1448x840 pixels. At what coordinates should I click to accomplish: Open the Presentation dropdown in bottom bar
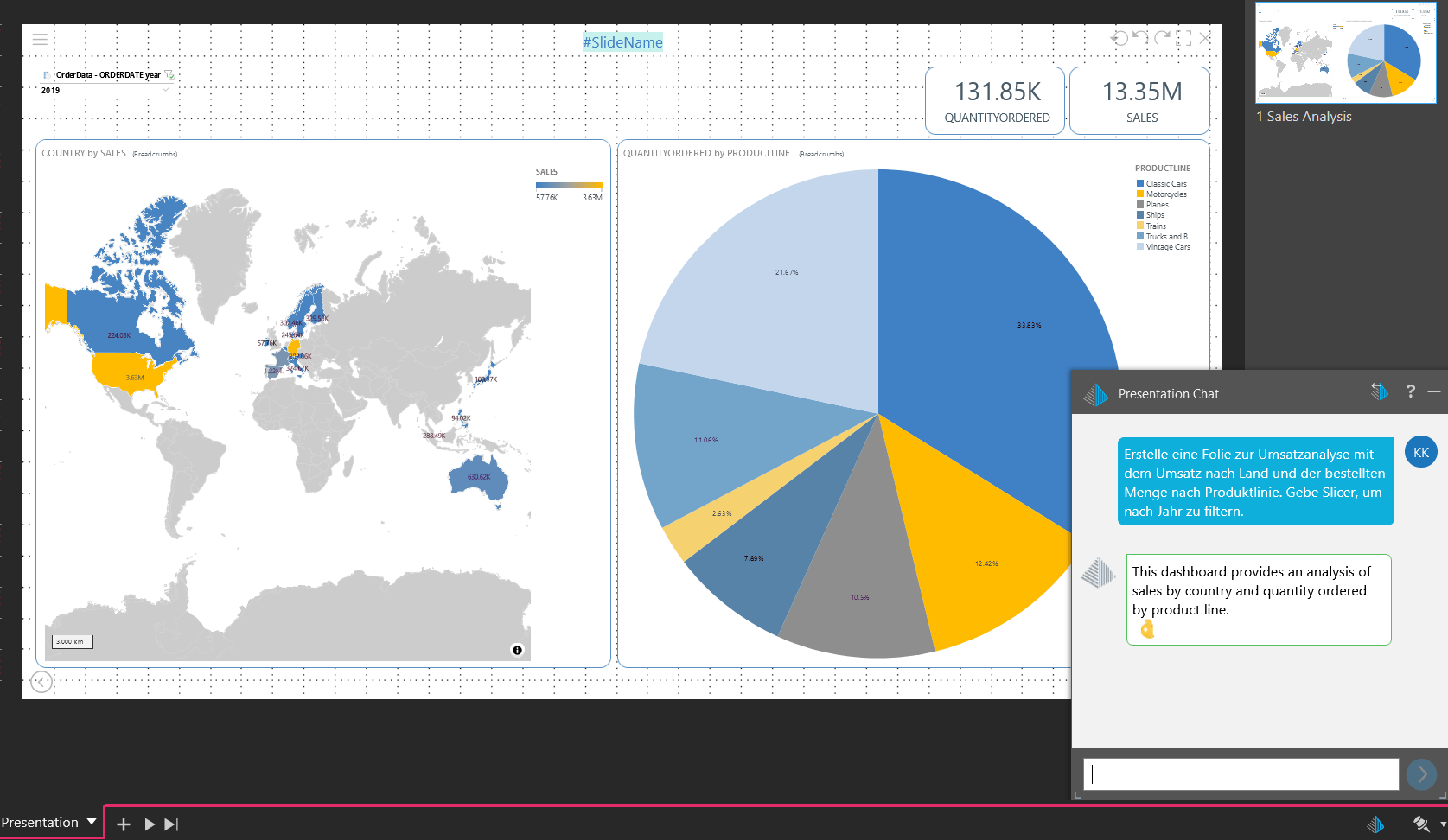pos(92,822)
